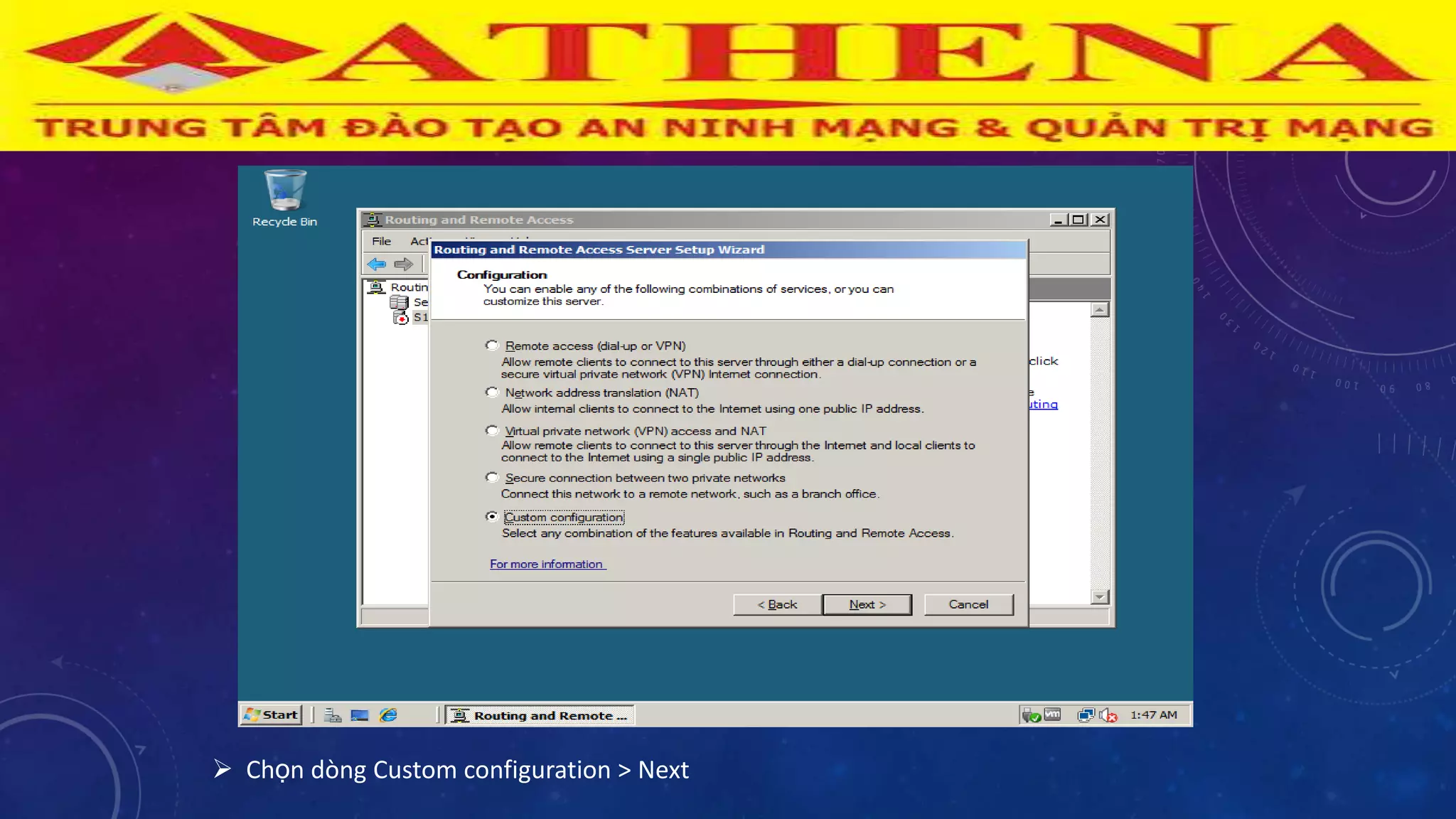Viewport: 1456px width, 819px height.
Task: Close the Routing and Remote Access window
Action: coord(1100,220)
